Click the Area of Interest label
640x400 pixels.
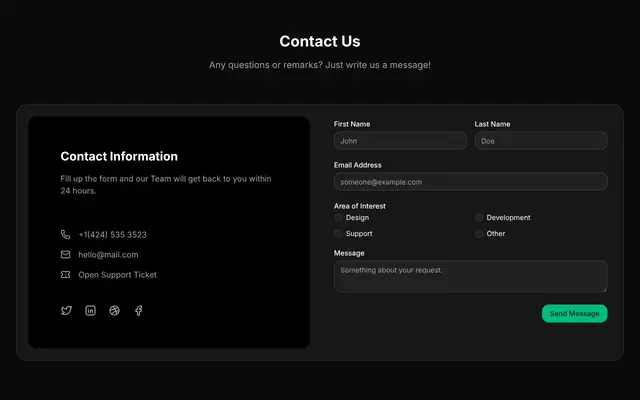(360, 206)
